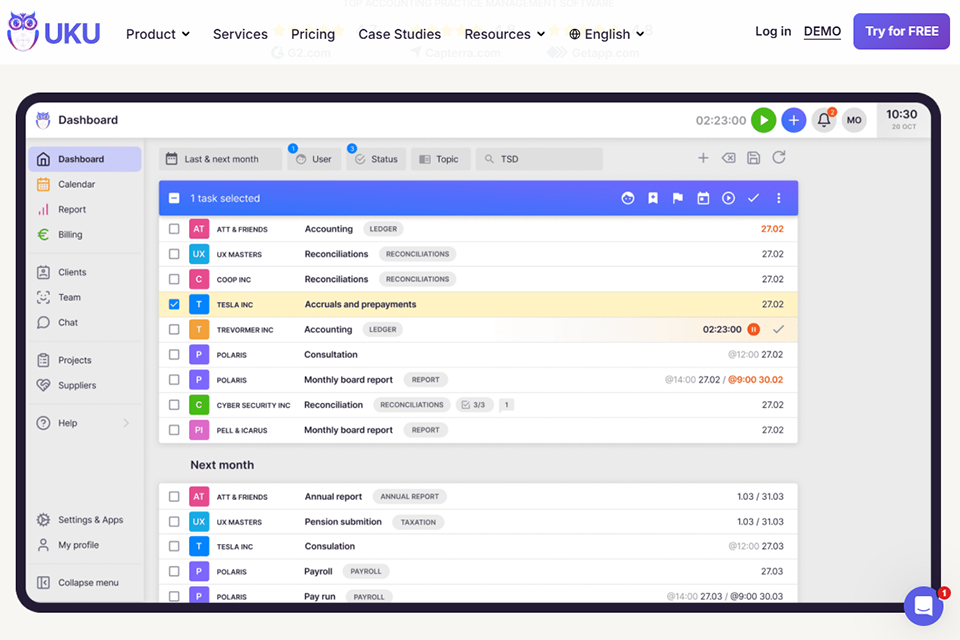This screenshot has height=640, width=960.
Task: Pause the Trevormer Inc timer
Action: [754, 329]
